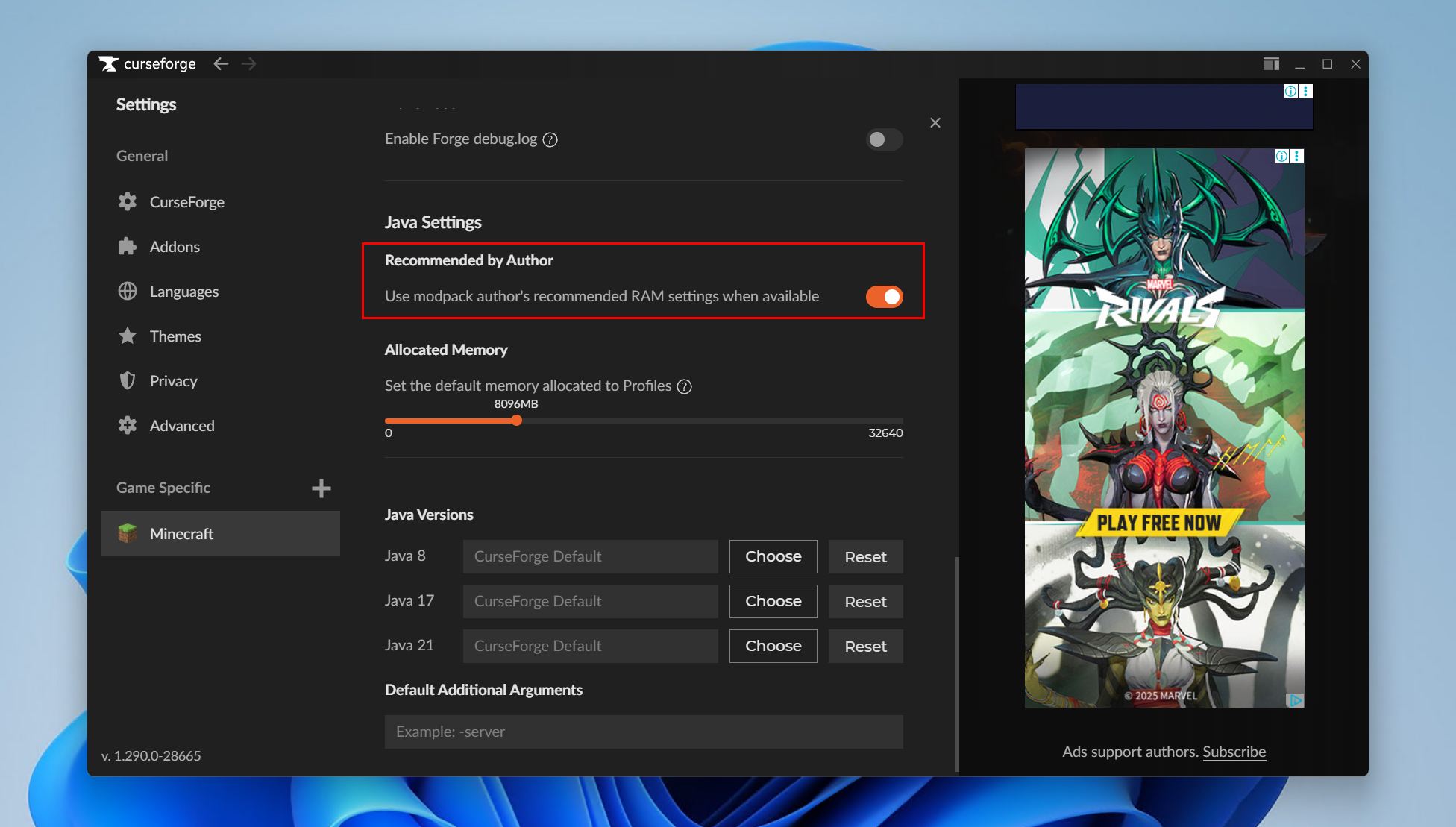Screen dimensions: 1456x827
Task: Reset the Java 8 path
Action: (x=866, y=556)
